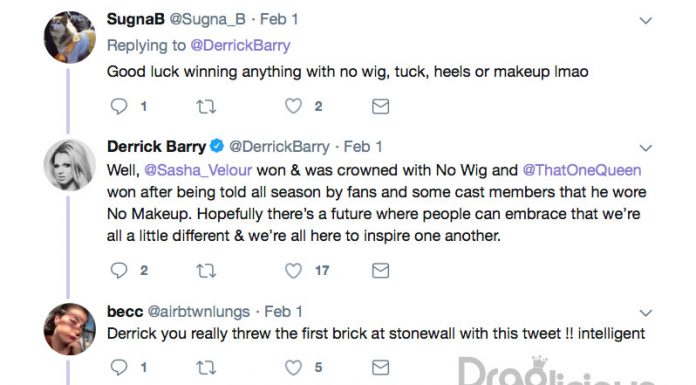Reply to Derrick Barry's tweet
Viewport: 696px width, 385px height.
coord(119,270)
